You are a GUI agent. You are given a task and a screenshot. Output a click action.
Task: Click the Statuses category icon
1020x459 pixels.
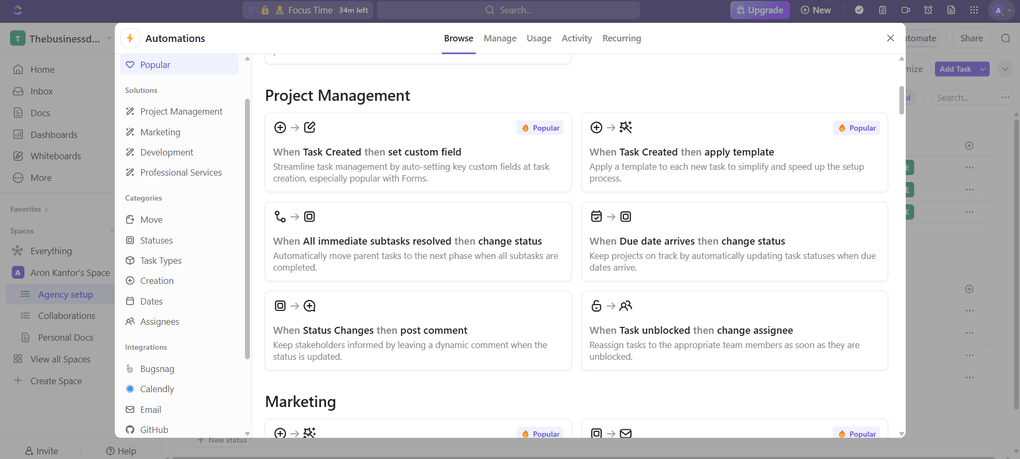(129, 240)
